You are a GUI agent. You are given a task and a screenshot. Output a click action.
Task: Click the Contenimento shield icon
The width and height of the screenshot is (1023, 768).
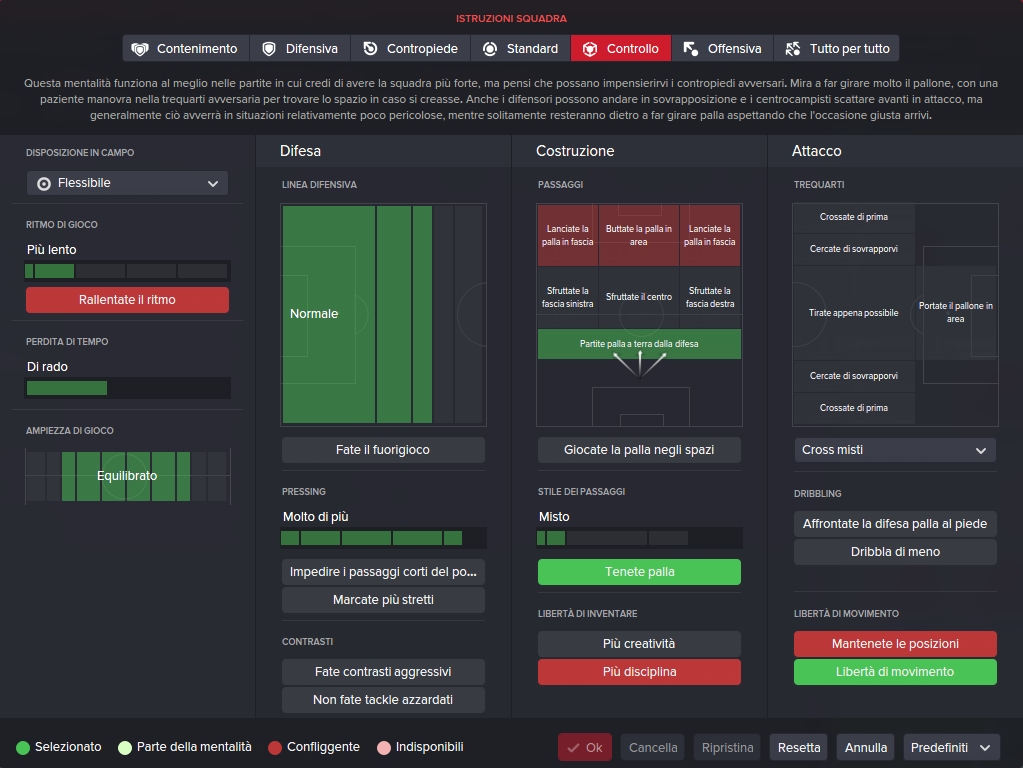point(140,49)
